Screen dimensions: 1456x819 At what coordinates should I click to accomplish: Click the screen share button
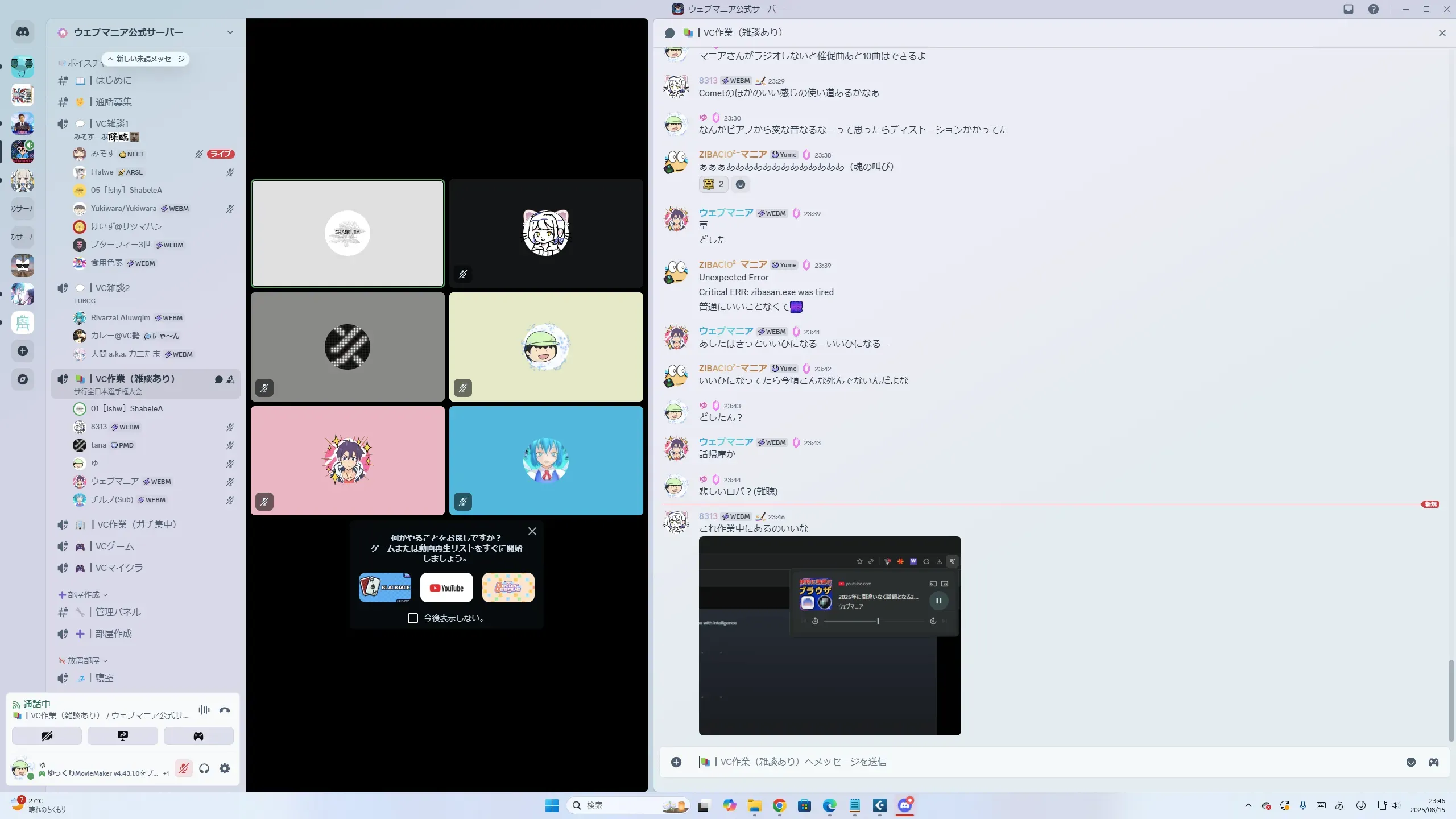(123, 736)
